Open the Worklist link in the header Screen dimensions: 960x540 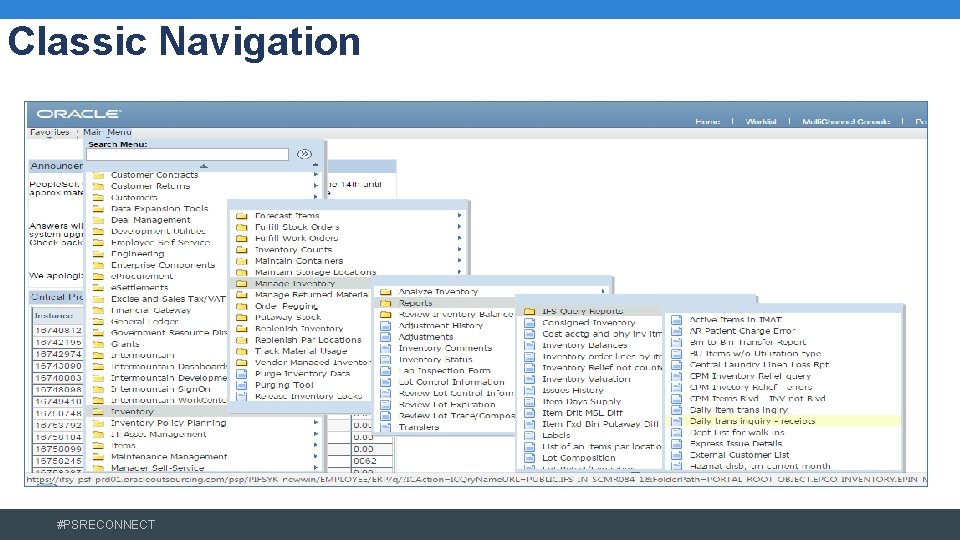(x=761, y=122)
